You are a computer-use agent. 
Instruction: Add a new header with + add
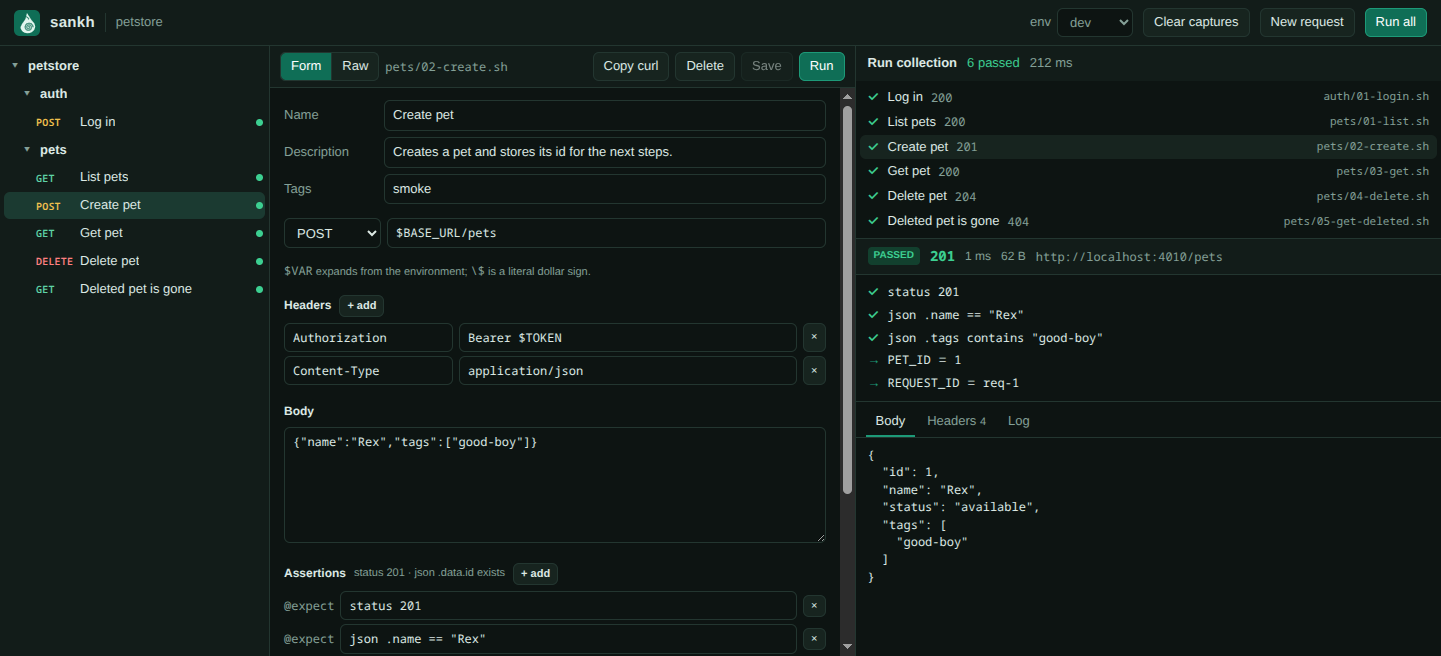coord(361,305)
